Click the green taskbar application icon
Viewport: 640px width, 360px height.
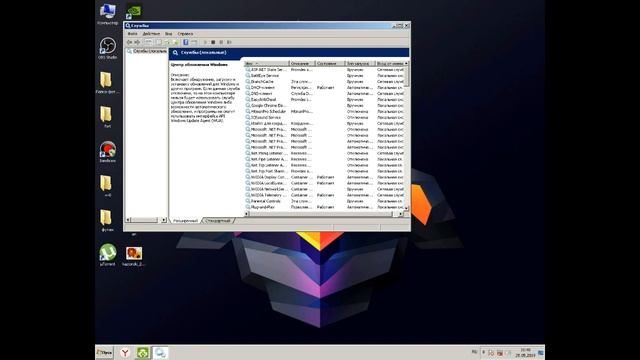click(x=142, y=353)
